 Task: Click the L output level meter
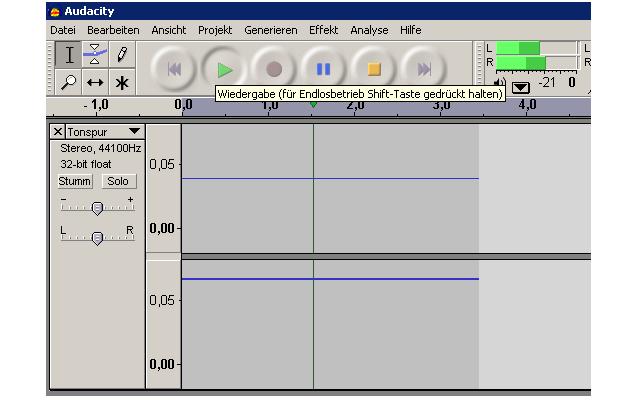537,48
